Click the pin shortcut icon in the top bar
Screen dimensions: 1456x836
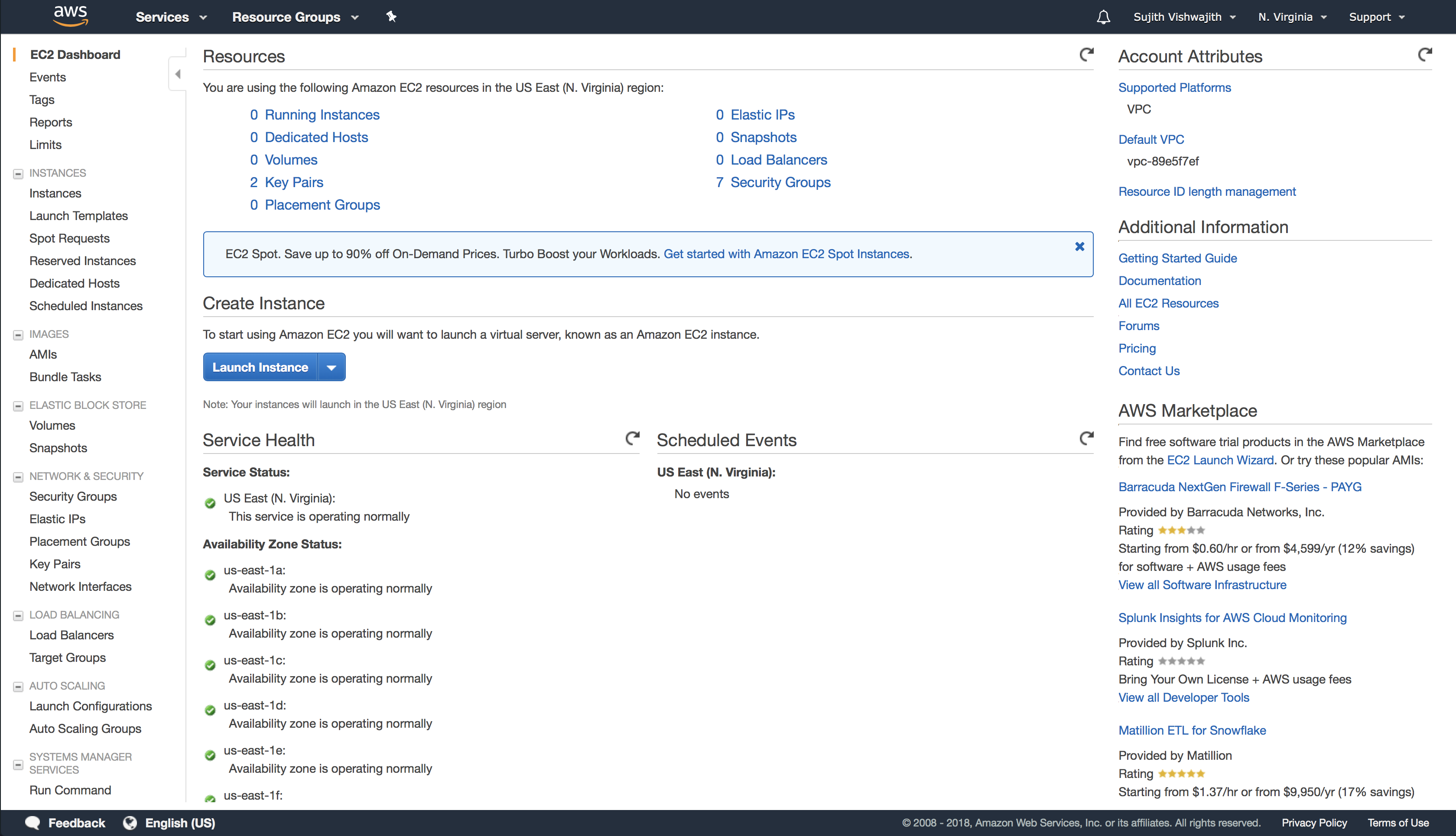[x=391, y=16]
